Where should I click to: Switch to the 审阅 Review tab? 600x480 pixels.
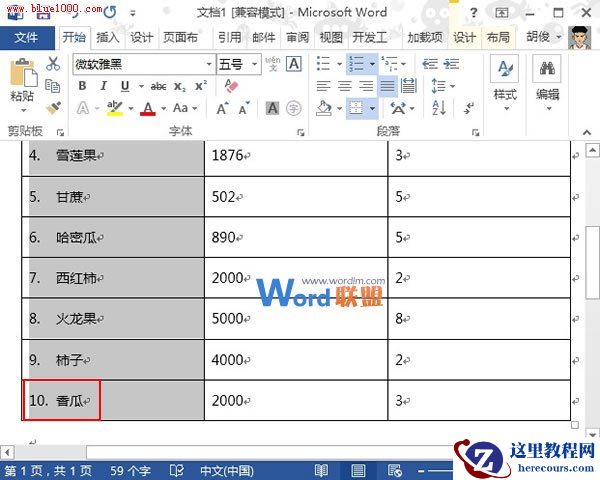(x=297, y=38)
